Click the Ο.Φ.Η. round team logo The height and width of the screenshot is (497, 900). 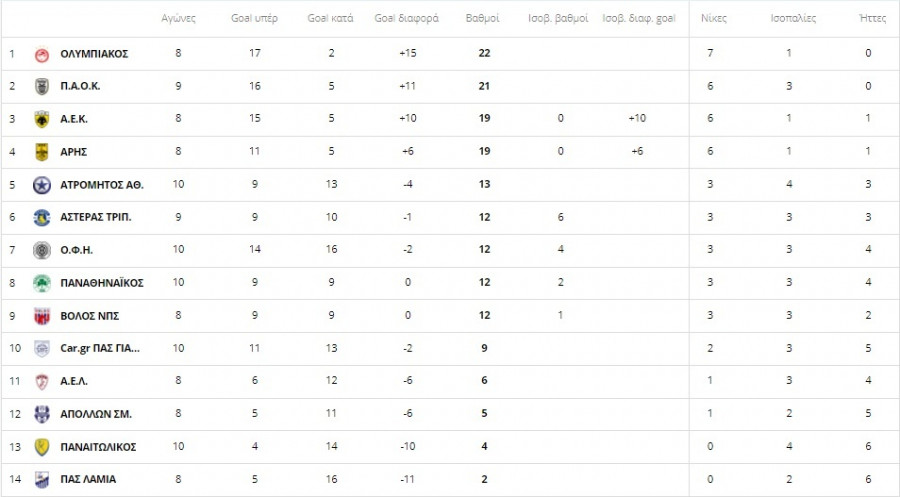coord(42,250)
